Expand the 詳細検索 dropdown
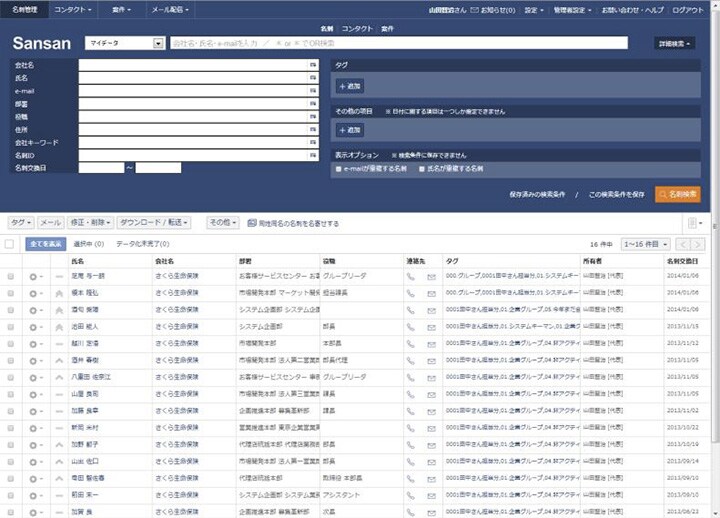 pos(674,44)
